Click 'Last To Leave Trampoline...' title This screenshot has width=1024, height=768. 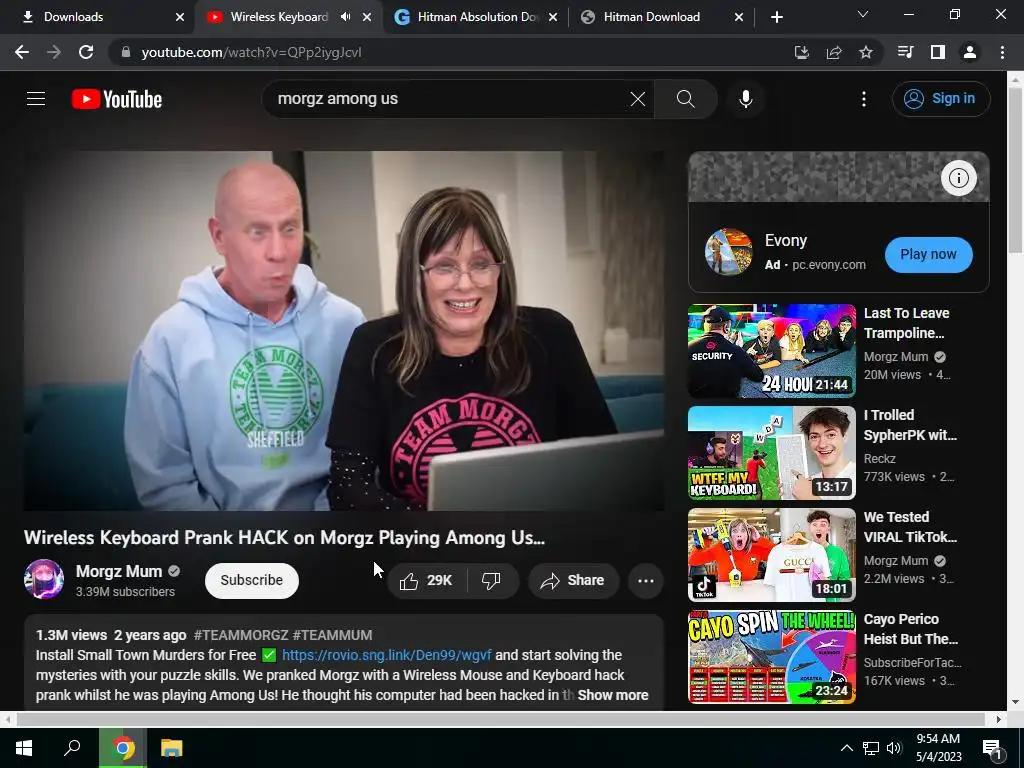click(906, 323)
